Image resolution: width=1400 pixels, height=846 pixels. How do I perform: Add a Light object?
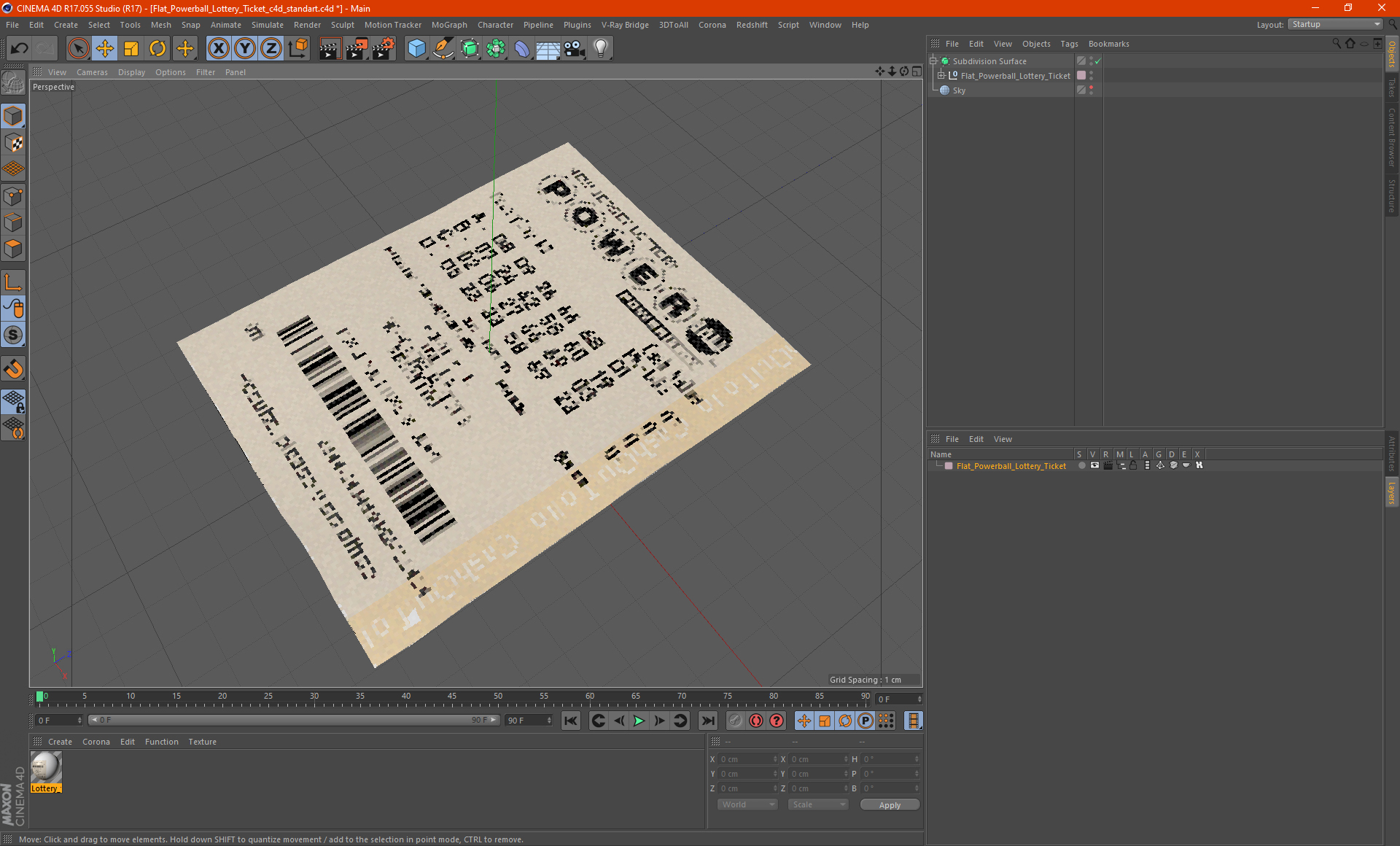click(x=601, y=49)
